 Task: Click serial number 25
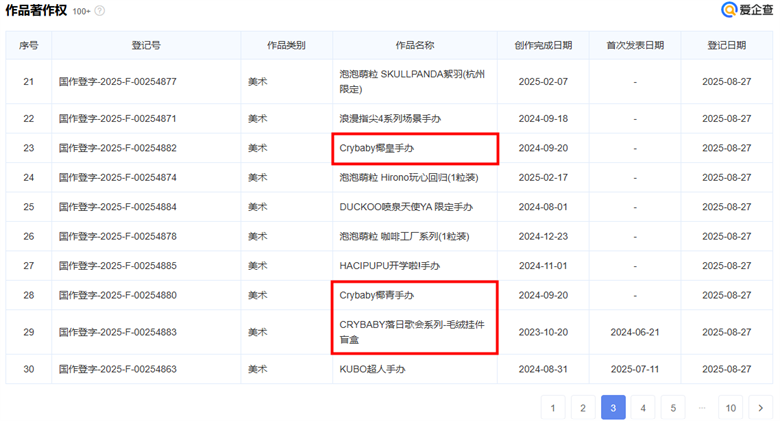[x=28, y=207]
